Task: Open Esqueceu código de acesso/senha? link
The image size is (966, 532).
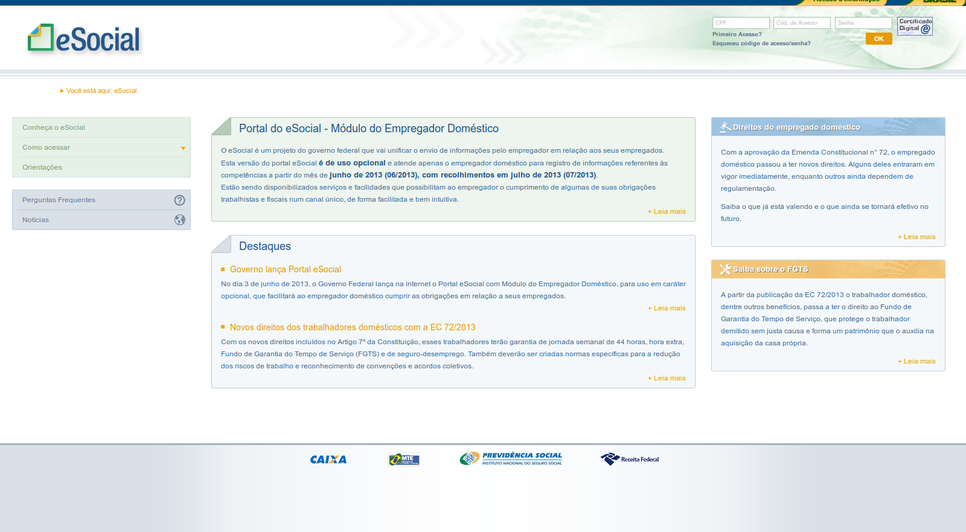Action: point(761,44)
